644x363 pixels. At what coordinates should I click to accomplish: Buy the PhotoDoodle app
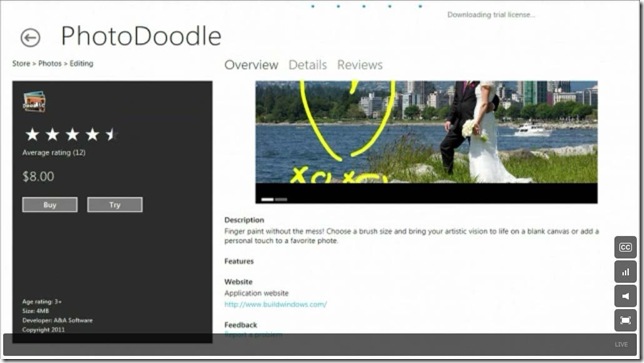click(x=50, y=204)
